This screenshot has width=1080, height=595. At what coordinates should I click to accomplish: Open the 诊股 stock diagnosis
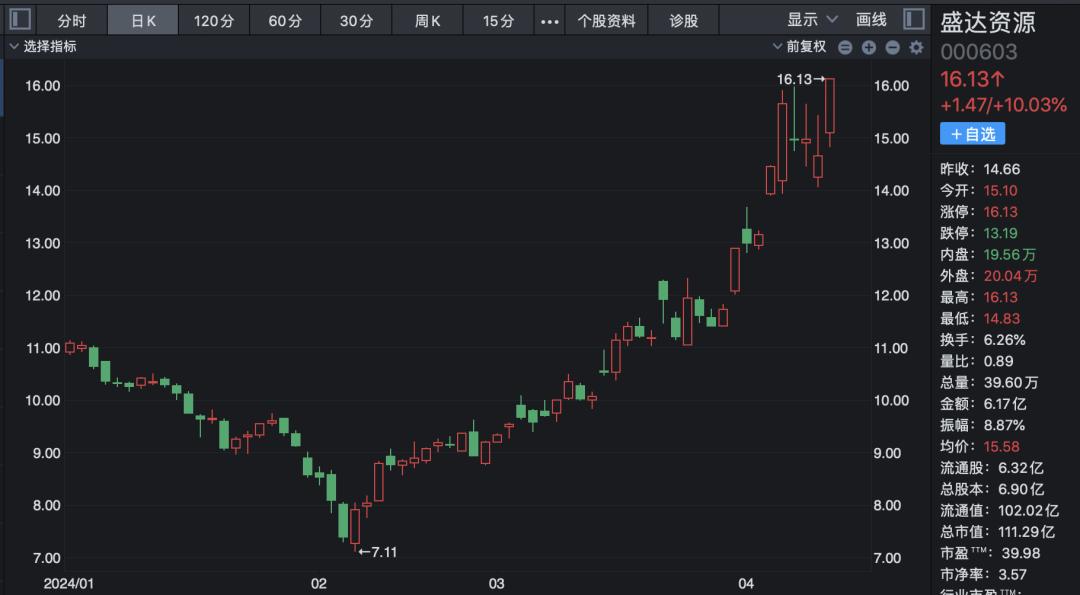pos(684,21)
